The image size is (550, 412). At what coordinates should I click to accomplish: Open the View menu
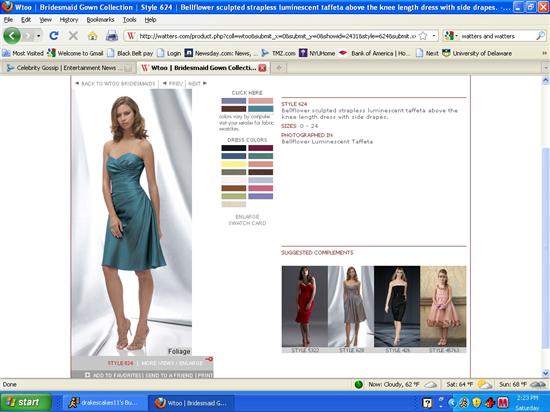pyautogui.click(x=45, y=20)
